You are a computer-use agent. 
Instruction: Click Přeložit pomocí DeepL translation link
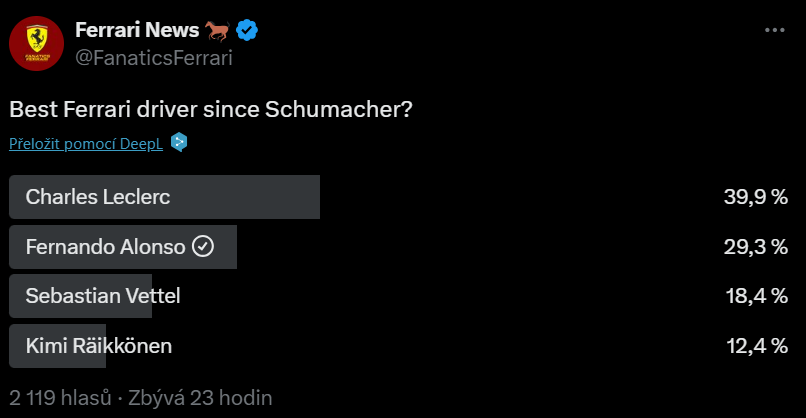[x=86, y=143]
